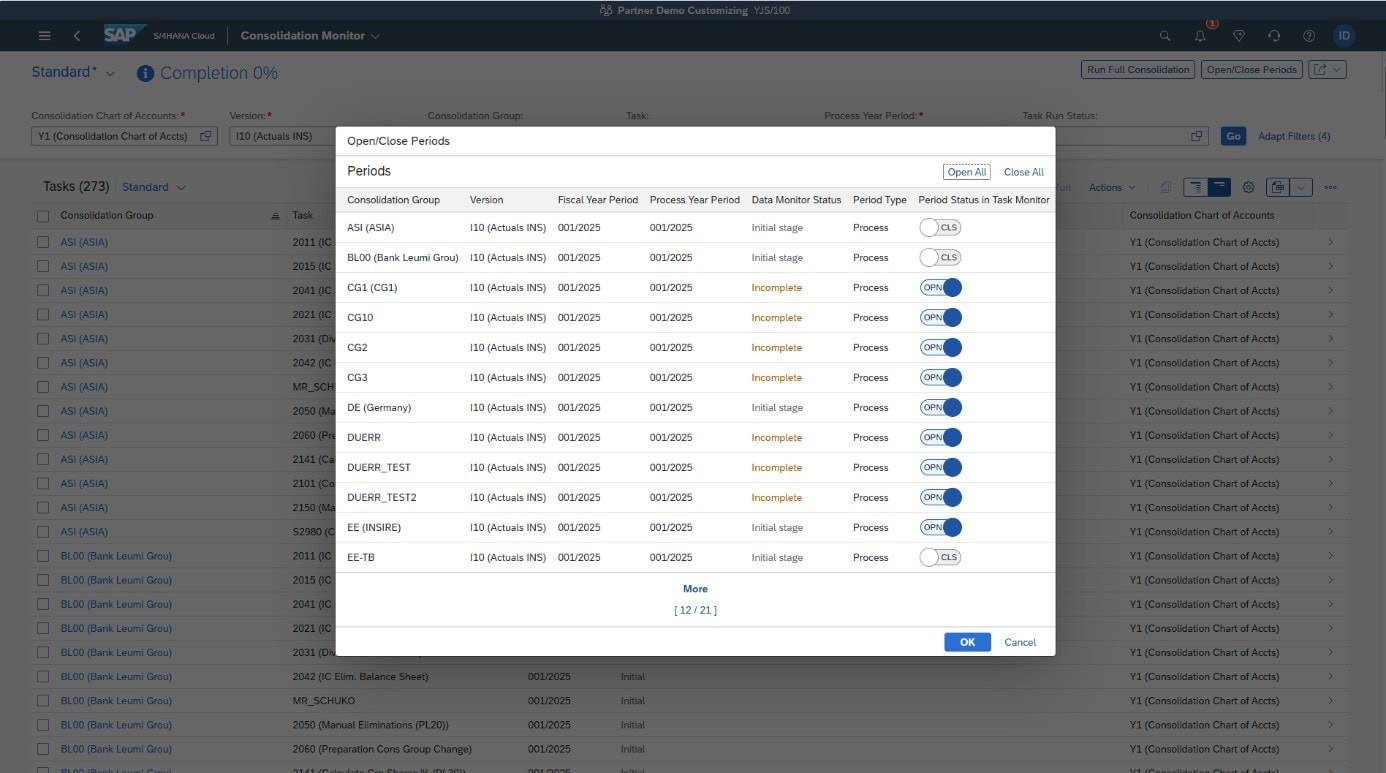Click the back arrow in header

[77, 36]
